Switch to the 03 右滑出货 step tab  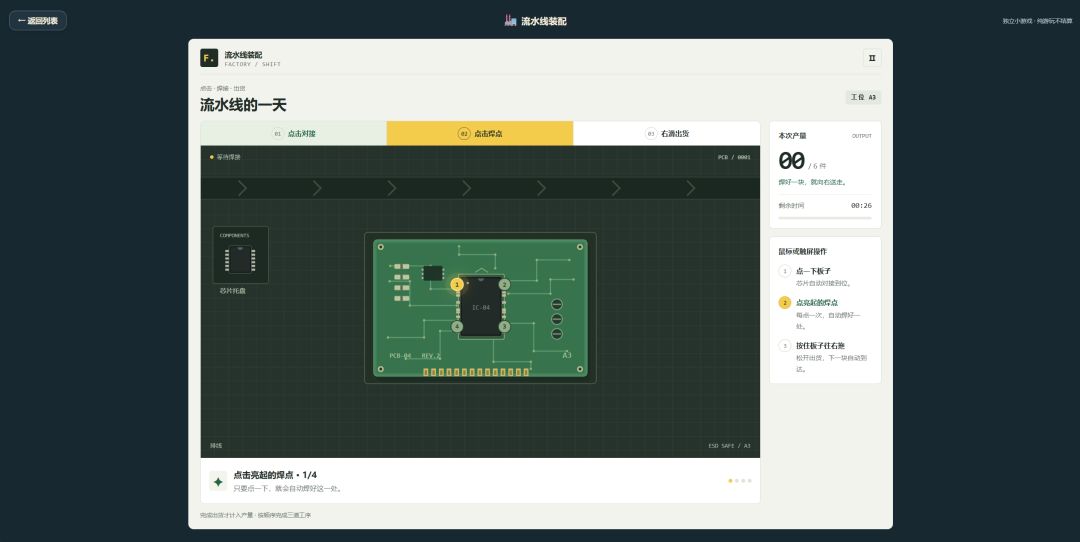pyautogui.click(x=667, y=134)
